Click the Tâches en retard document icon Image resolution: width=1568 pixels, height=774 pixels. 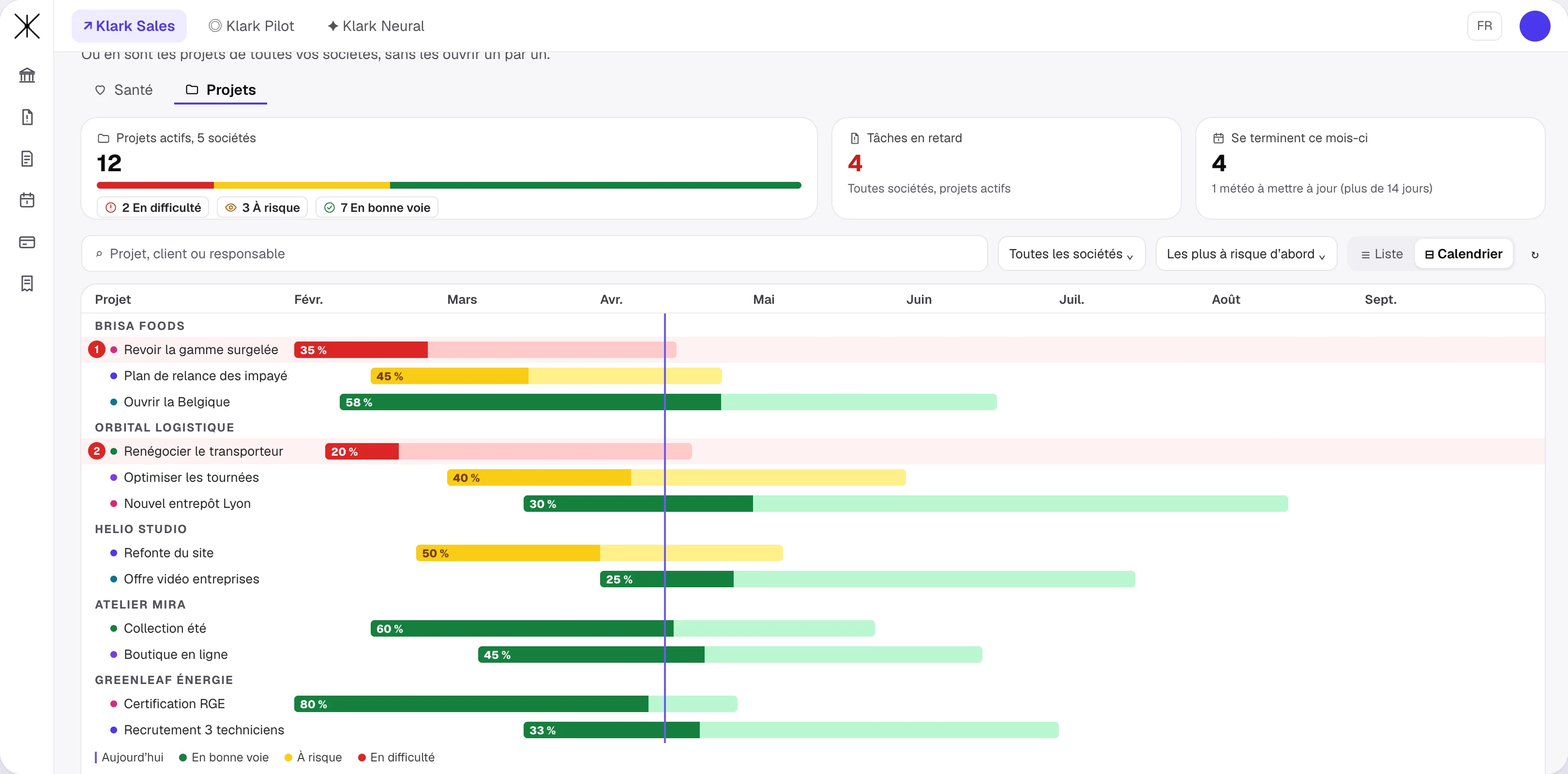click(855, 138)
